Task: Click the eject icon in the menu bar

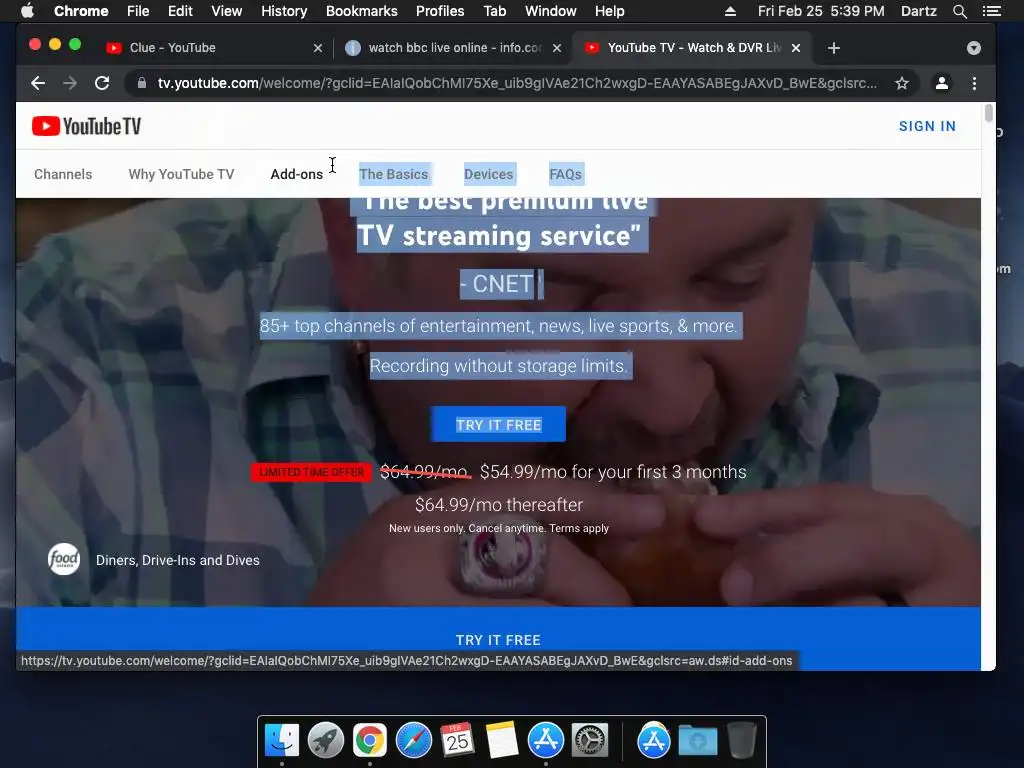Action: (x=730, y=11)
